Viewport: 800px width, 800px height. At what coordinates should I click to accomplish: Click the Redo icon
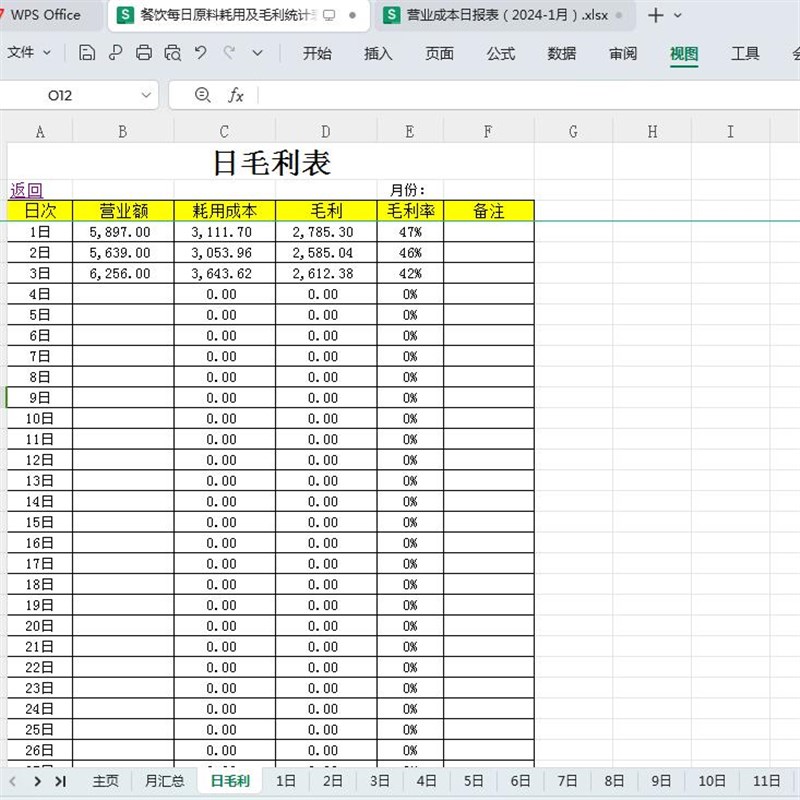(228, 52)
